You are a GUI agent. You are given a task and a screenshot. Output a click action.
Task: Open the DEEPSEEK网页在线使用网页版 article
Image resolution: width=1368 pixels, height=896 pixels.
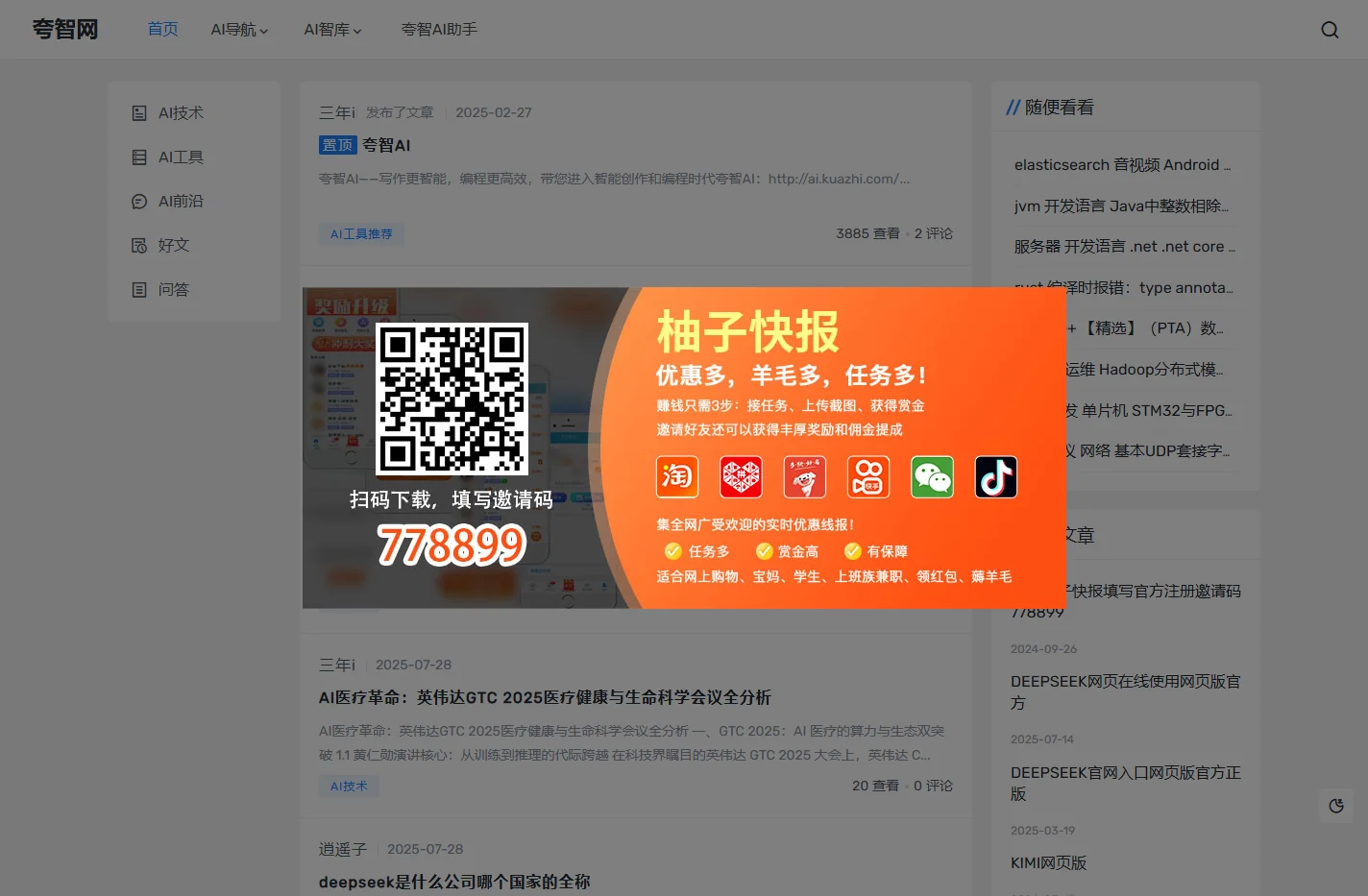[x=1126, y=692]
